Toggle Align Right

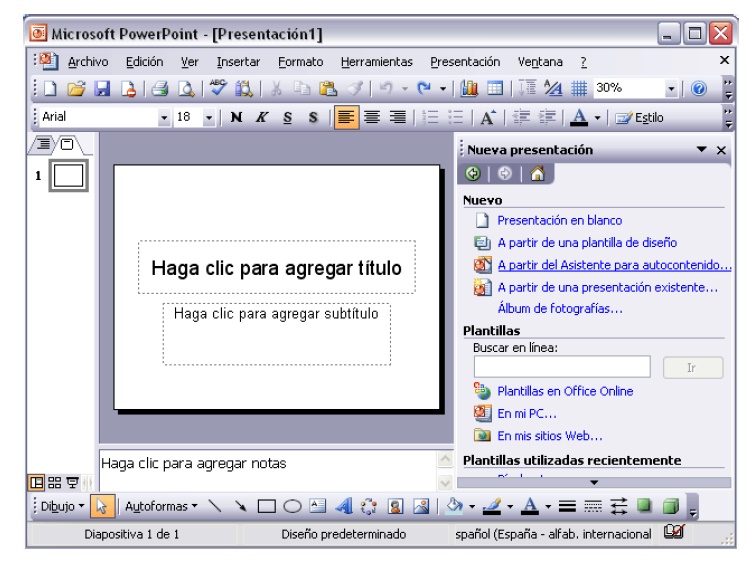[398, 117]
